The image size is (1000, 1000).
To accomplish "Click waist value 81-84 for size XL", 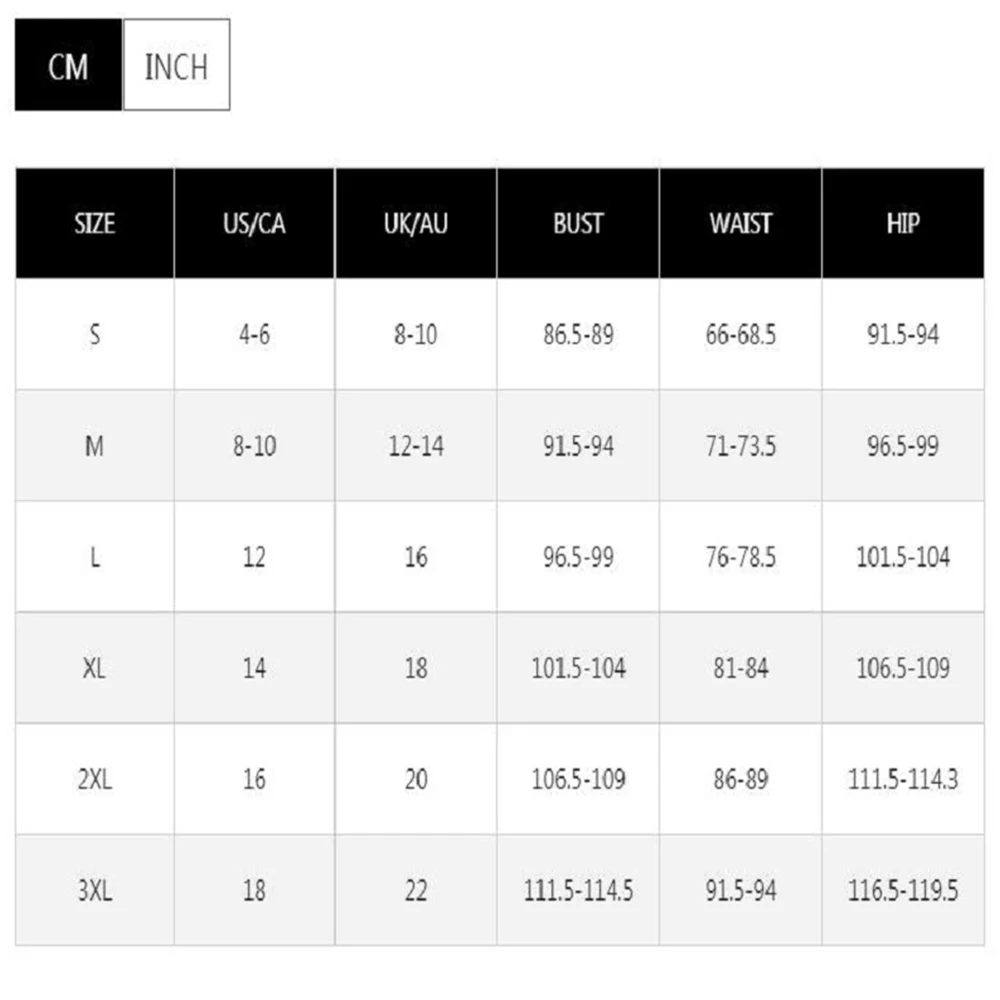I will [x=740, y=668].
